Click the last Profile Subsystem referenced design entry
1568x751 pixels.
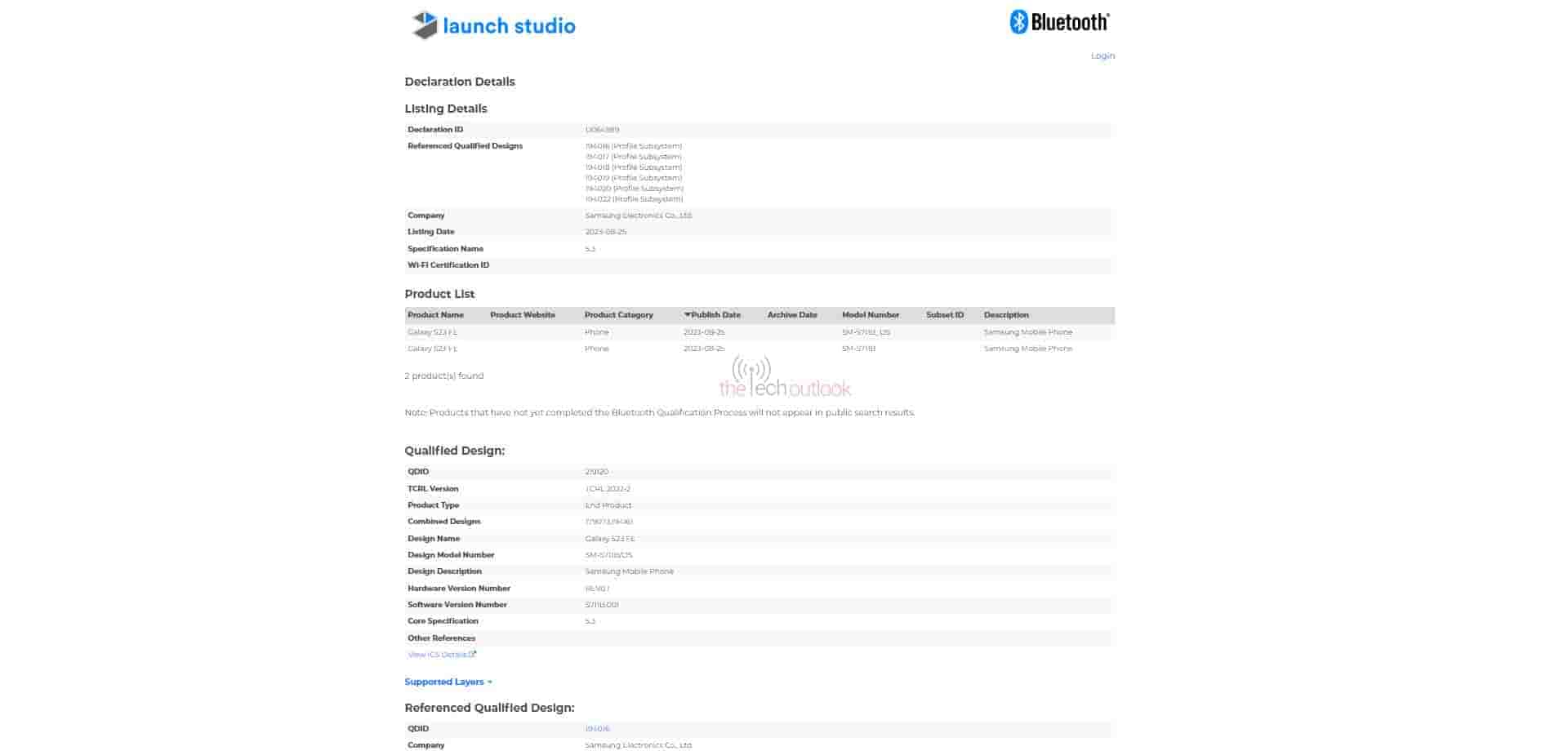pos(634,199)
